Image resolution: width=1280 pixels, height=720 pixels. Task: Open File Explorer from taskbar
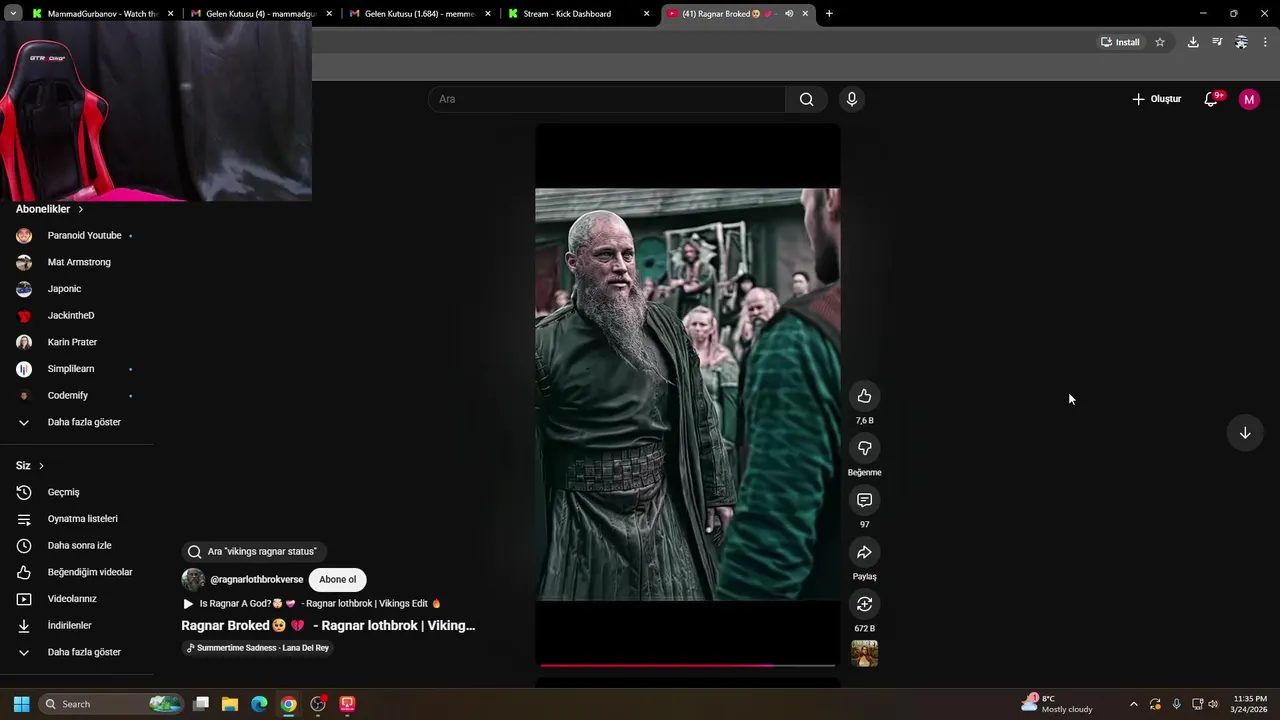229,704
